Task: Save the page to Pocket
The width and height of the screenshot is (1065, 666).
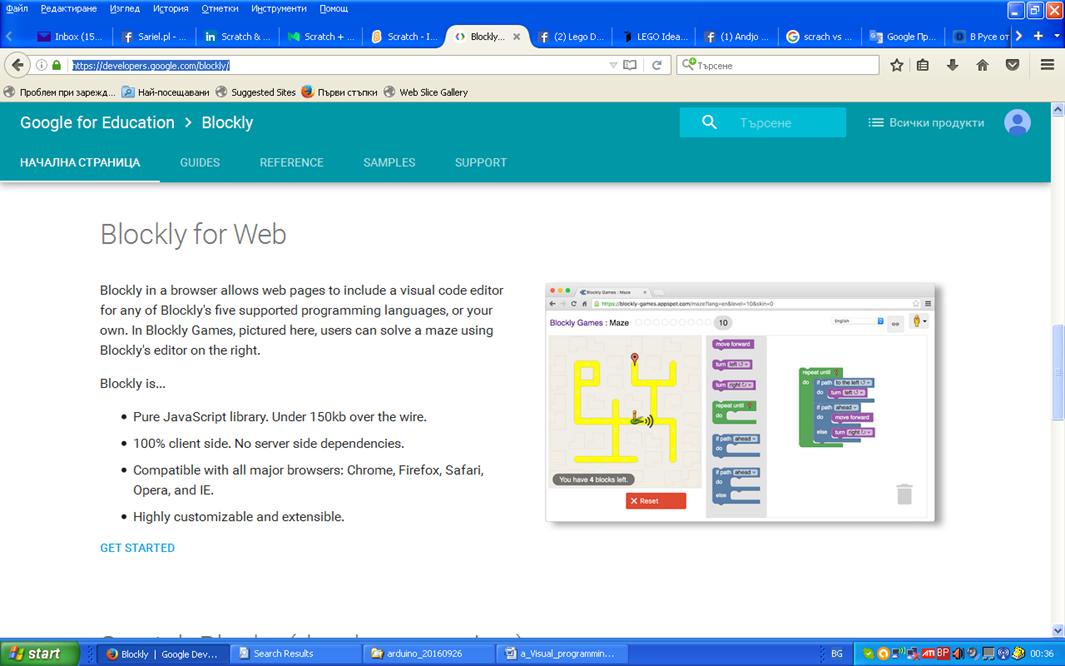Action: (1011, 64)
